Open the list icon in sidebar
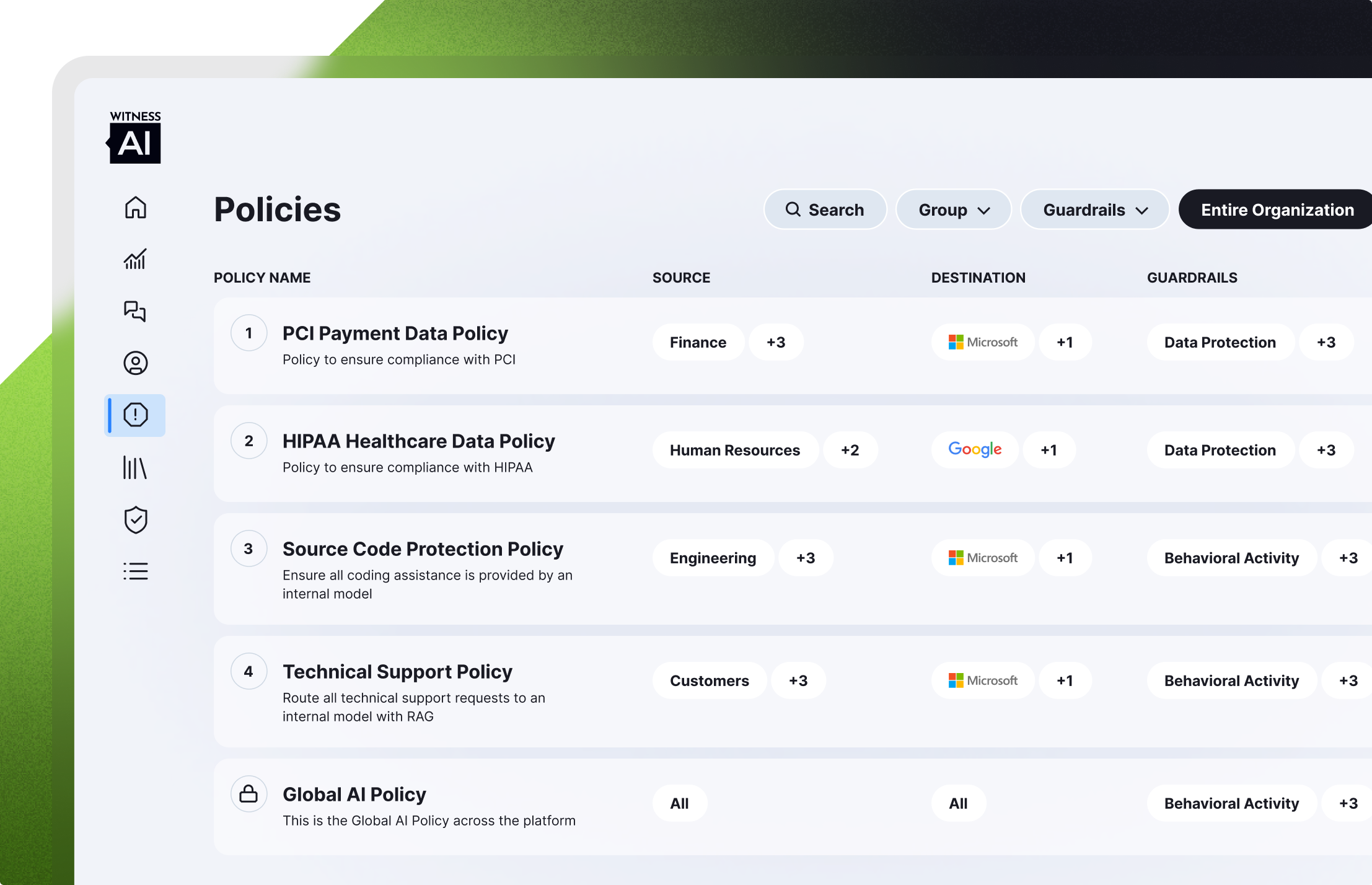Viewport: 1372px width, 885px height. coord(135,571)
